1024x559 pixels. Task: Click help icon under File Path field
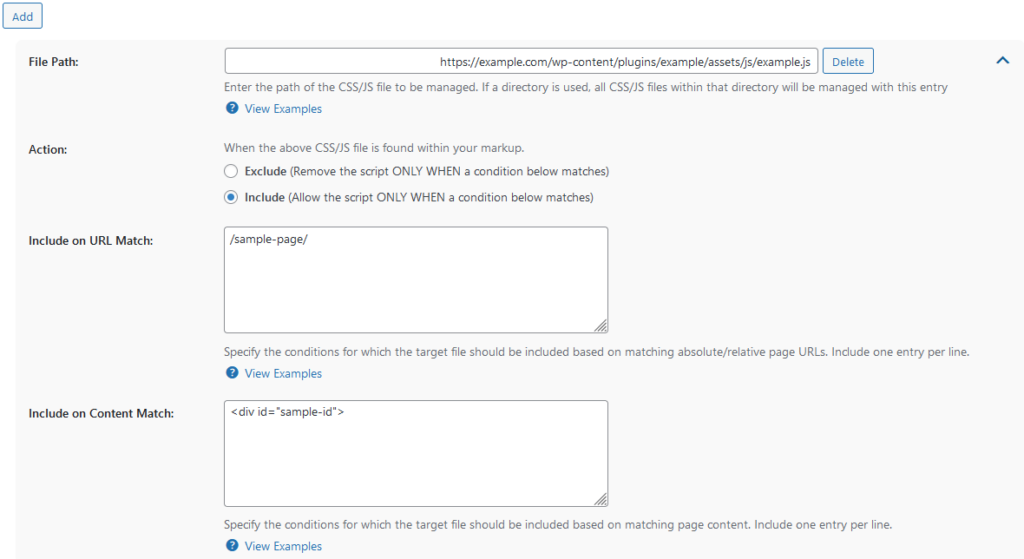(232, 109)
